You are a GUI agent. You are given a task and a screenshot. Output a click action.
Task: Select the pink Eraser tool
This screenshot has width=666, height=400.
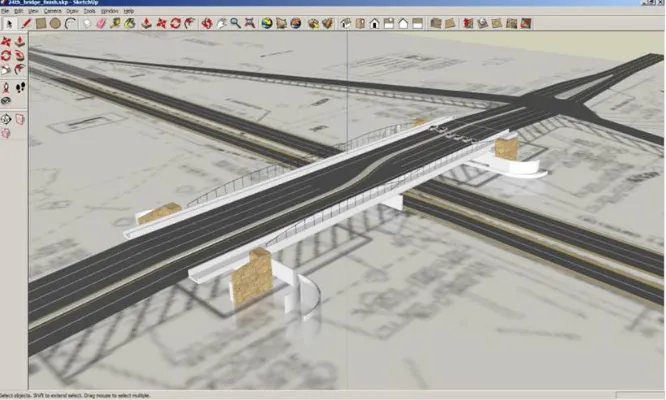[x=101, y=24]
